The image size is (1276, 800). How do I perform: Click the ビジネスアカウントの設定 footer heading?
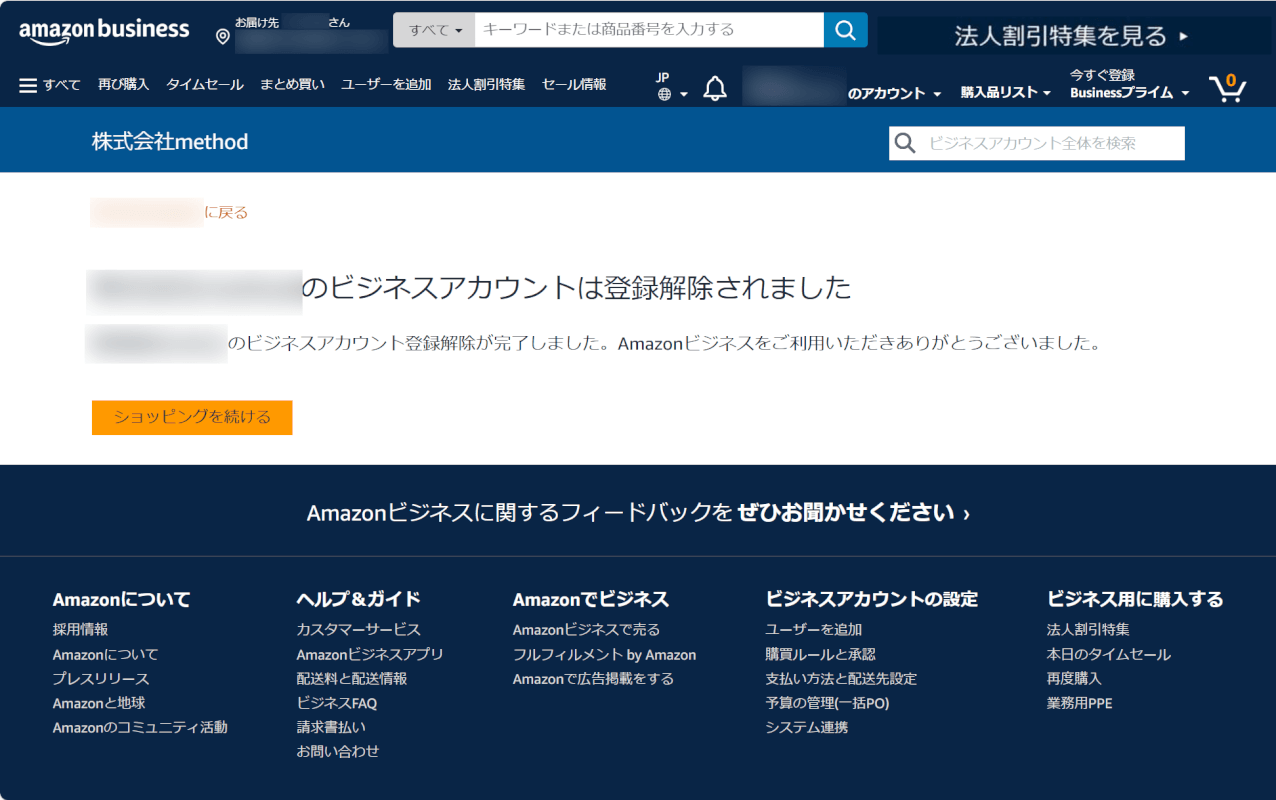pos(871,600)
